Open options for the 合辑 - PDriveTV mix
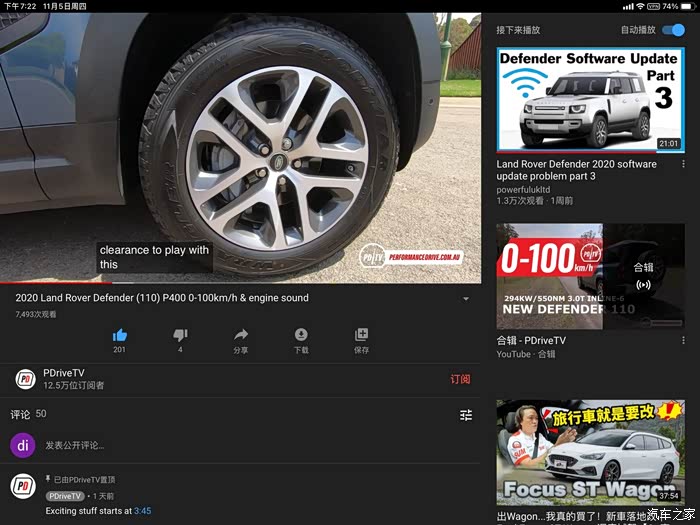700x525 pixels. pos(683,341)
